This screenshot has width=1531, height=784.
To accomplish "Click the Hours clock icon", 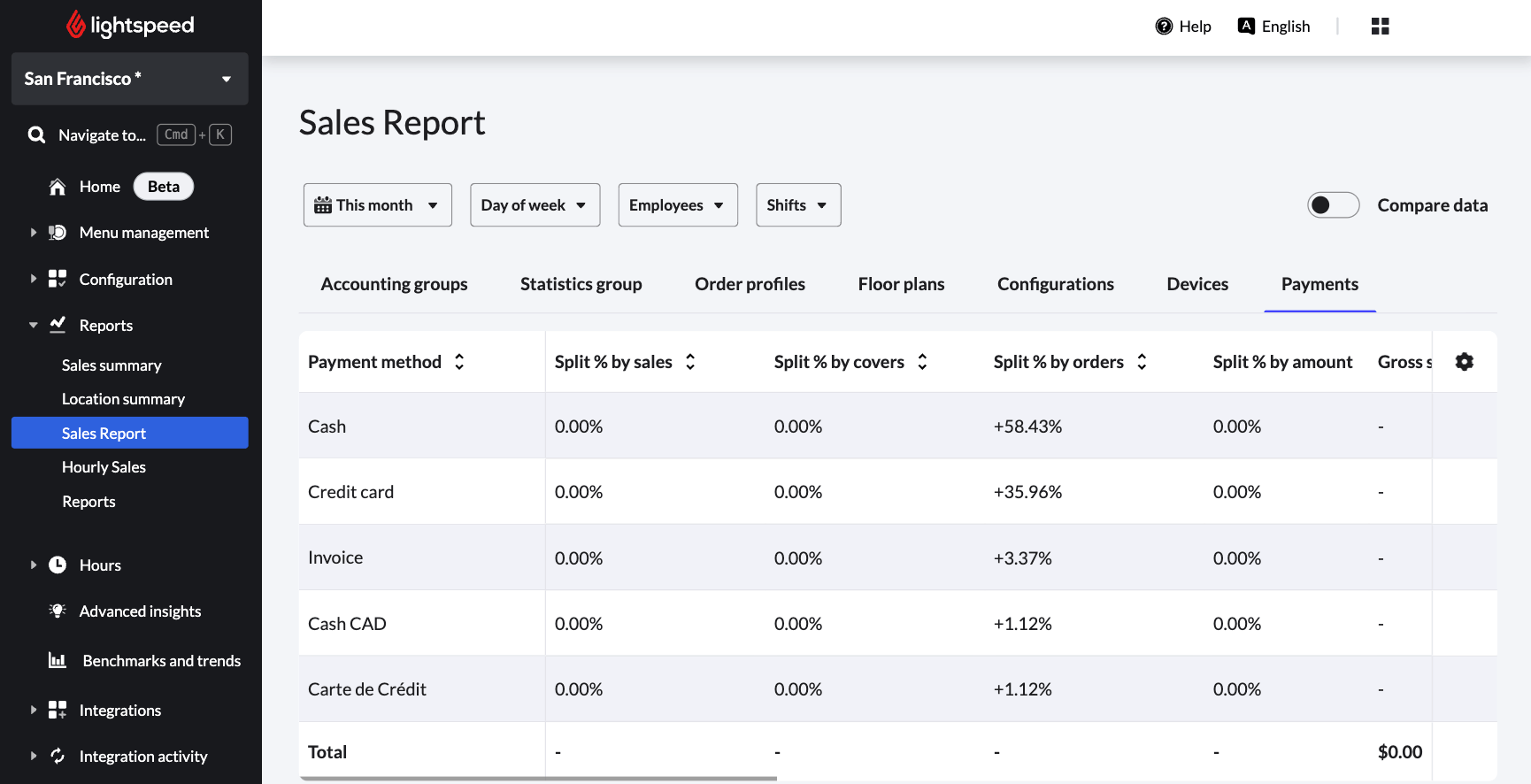I will pyautogui.click(x=58, y=565).
